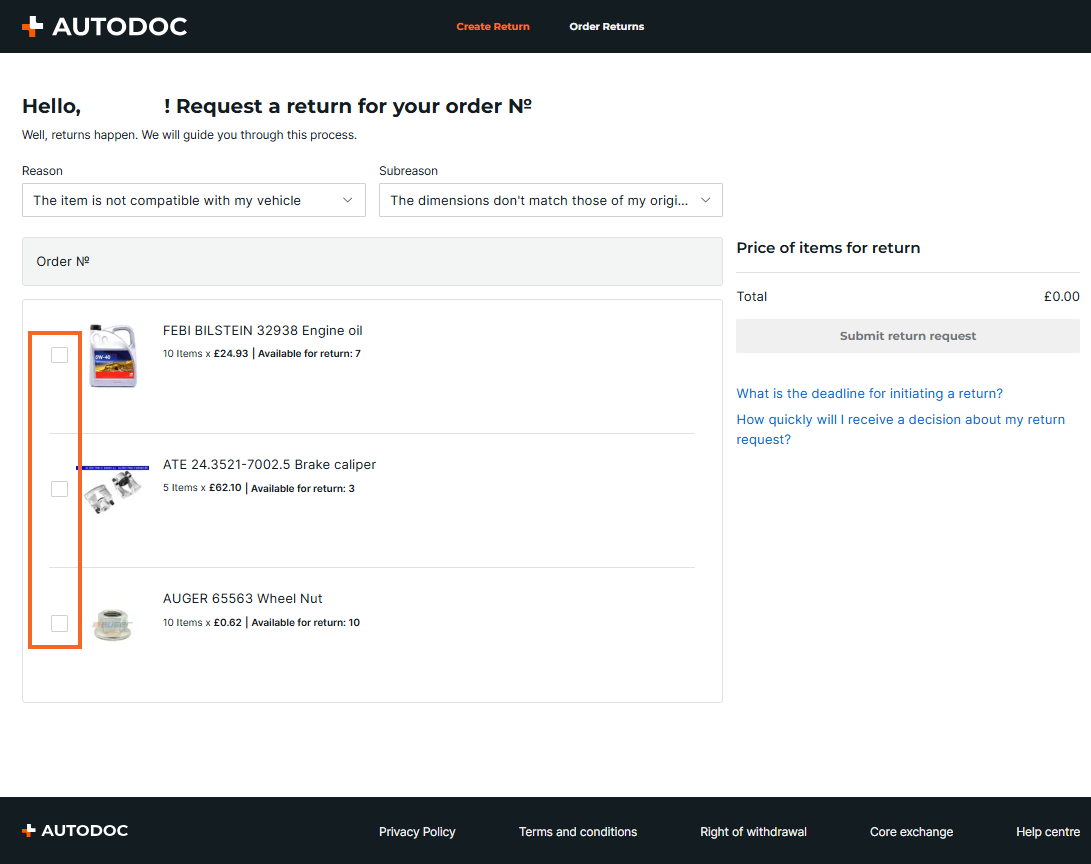This screenshot has height=864, width=1091.
Task: Expand the Subreason dropdown
Action: click(550, 200)
